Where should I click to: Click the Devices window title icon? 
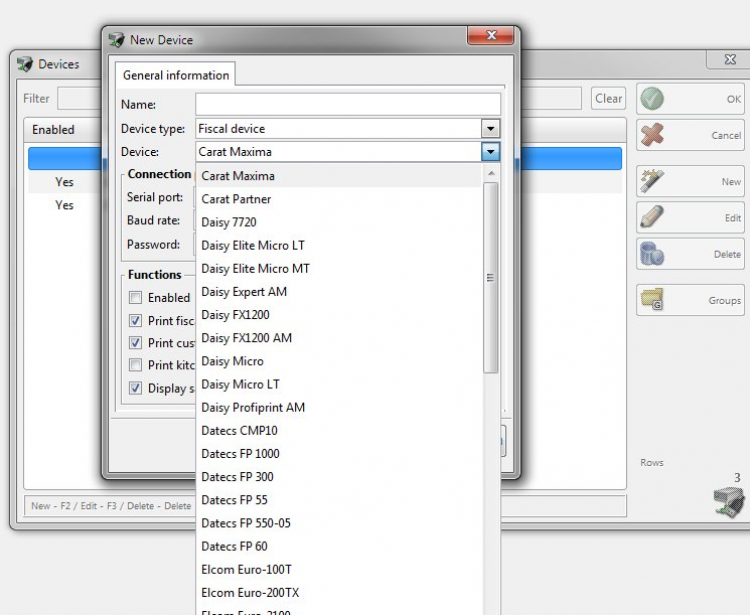coord(25,64)
